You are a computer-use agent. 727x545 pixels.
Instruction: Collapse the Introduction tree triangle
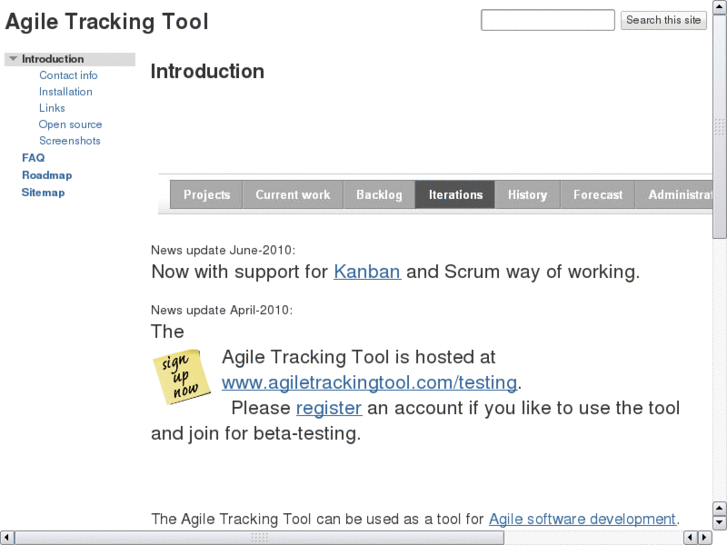[x=13, y=59]
